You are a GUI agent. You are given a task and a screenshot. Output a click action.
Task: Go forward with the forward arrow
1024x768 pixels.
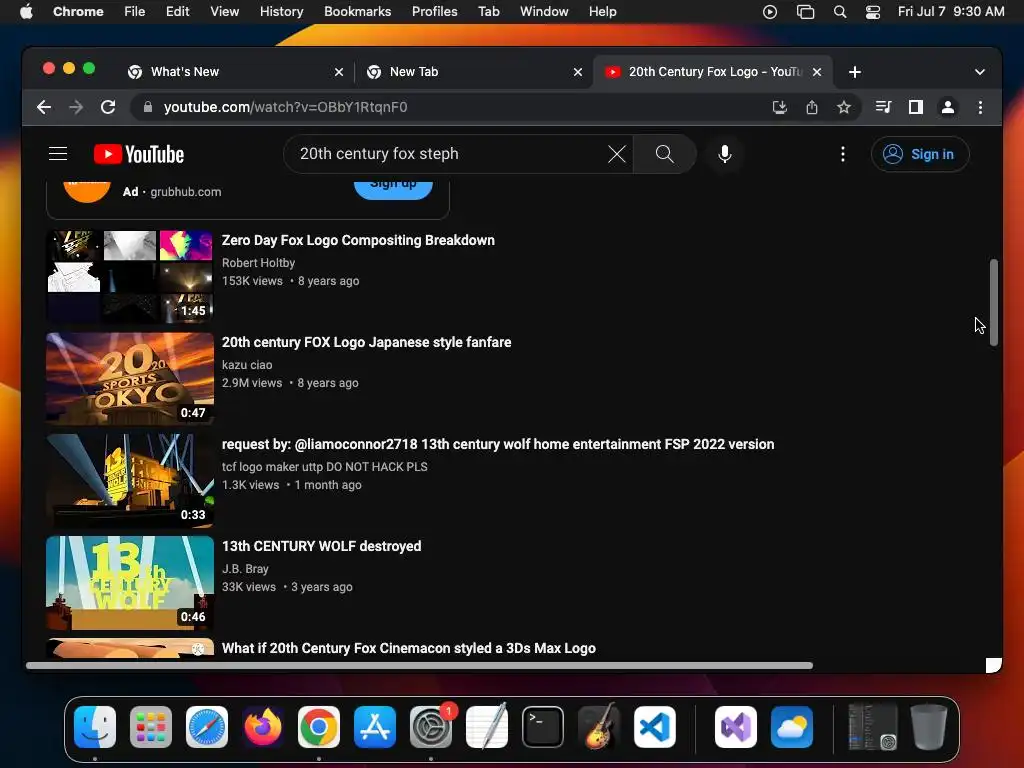pos(76,107)
